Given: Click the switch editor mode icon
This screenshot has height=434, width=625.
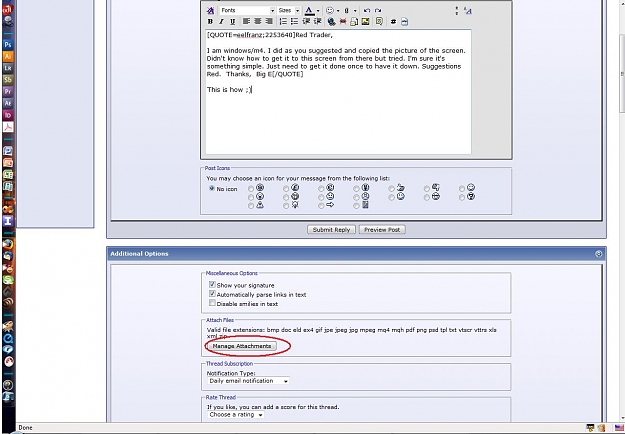Looking at the screenshot, I should (x=468, y=11).
